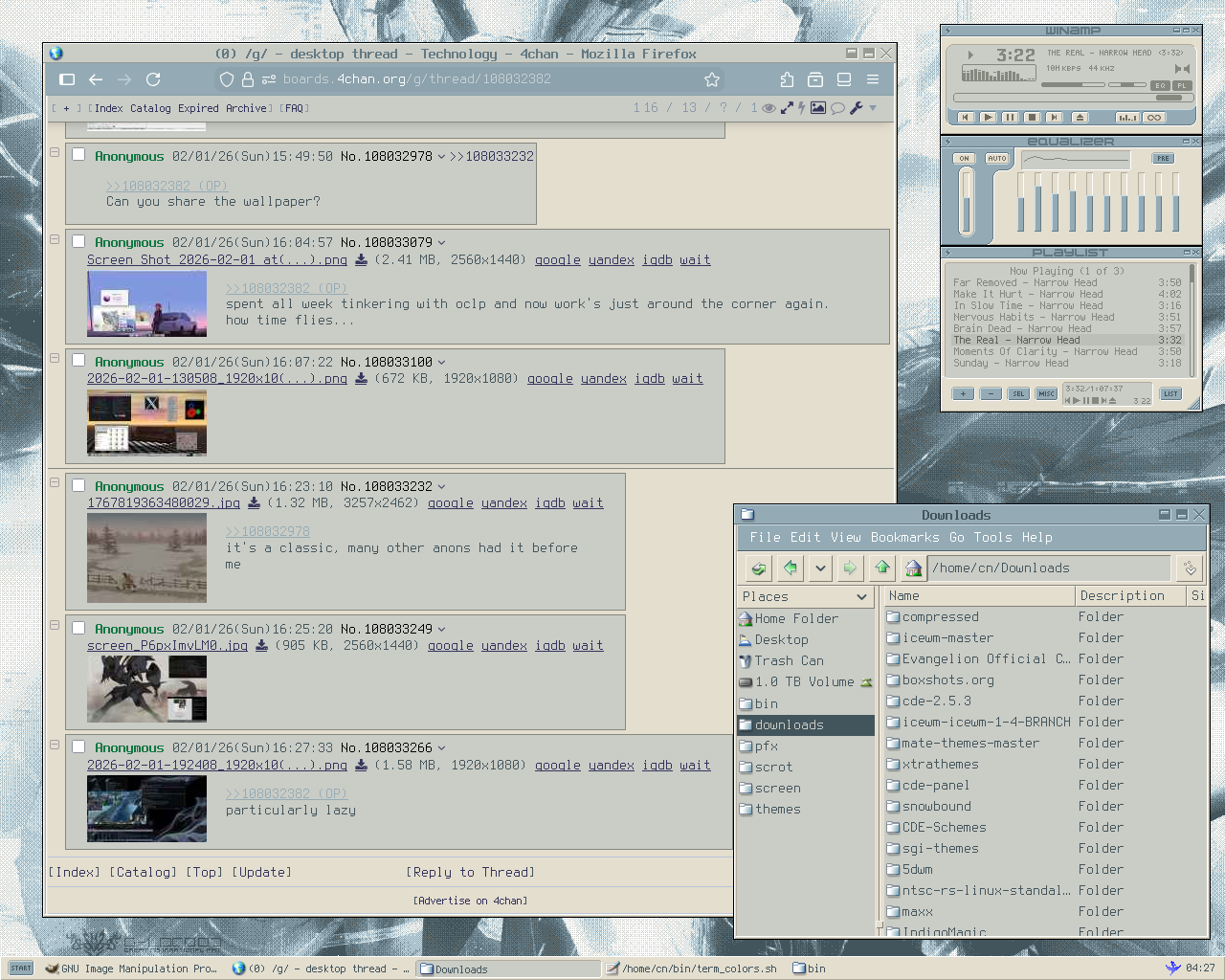The image size is (1225, 980).
Task: Open the View menu in Downloads window
Action: click(845, 538)
